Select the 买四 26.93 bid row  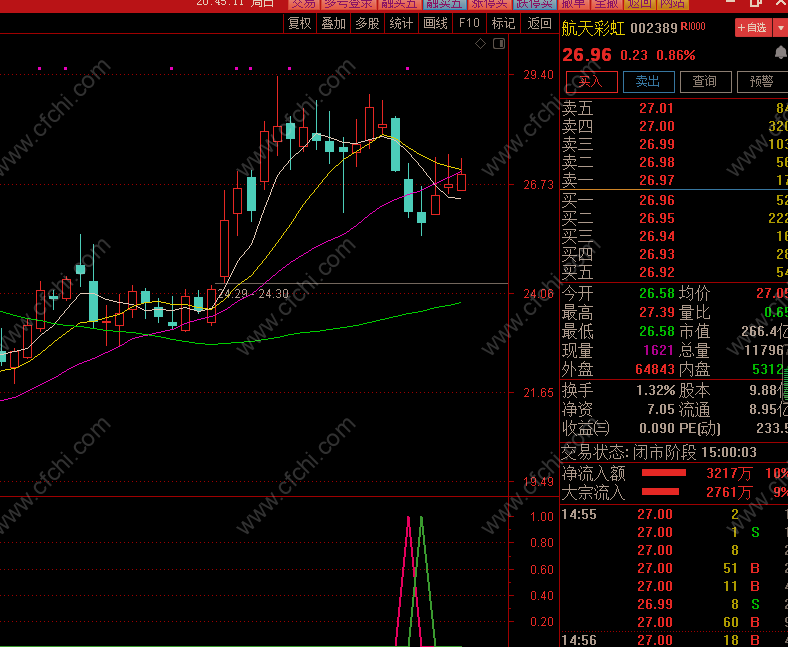pos(674,254)
